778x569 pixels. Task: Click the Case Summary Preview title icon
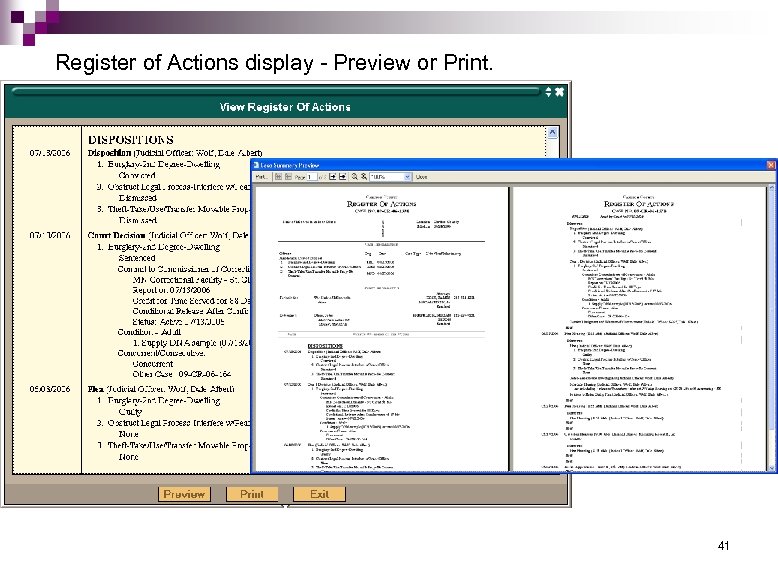256,165
